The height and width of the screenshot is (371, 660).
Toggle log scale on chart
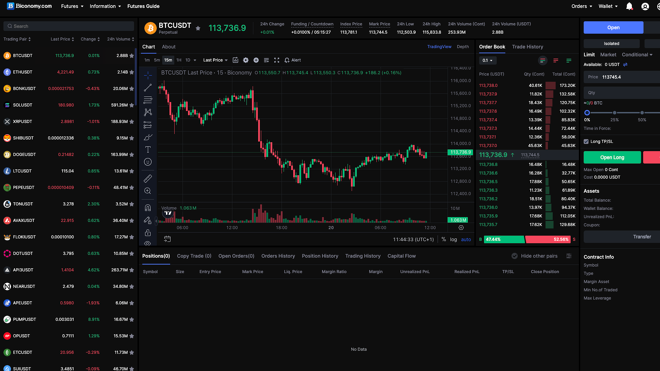[x=453, y=239]
